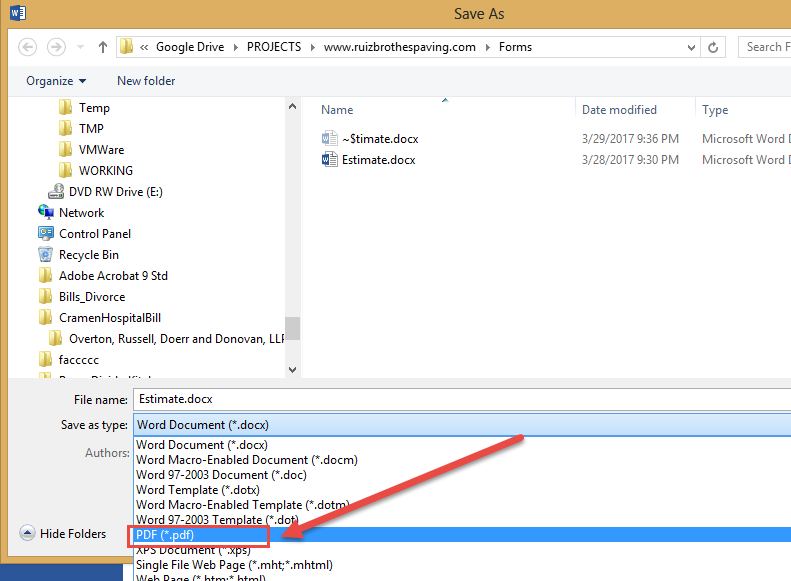Select the ~$timate.docx file
Screen dimensions: 791x581
click(x=380, y=139)
